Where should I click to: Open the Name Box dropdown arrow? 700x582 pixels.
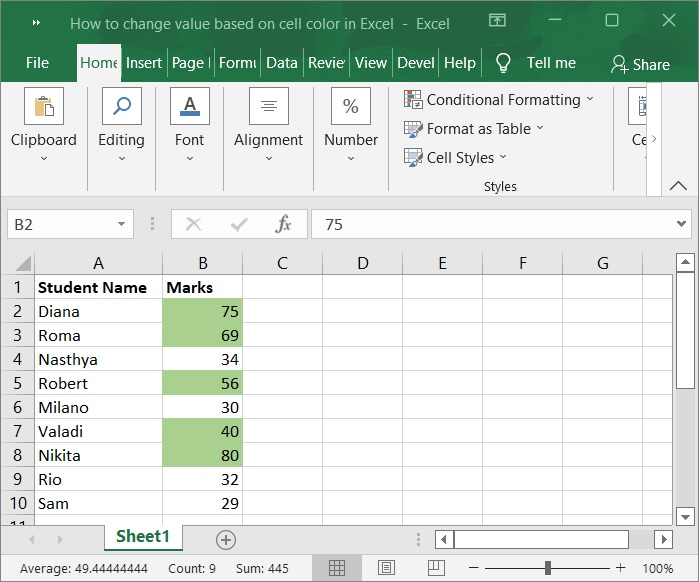click(121, 225)
